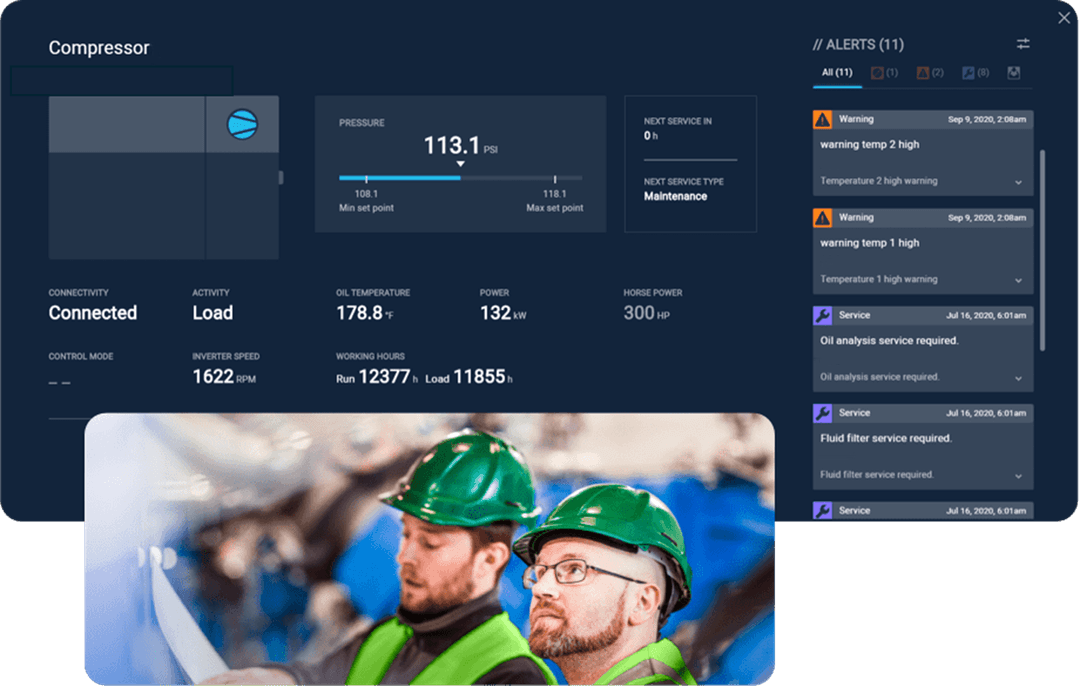Click 'Oil analysis service required.' alert title
This screenshot has width=1080, height=686.
point(889,341)
